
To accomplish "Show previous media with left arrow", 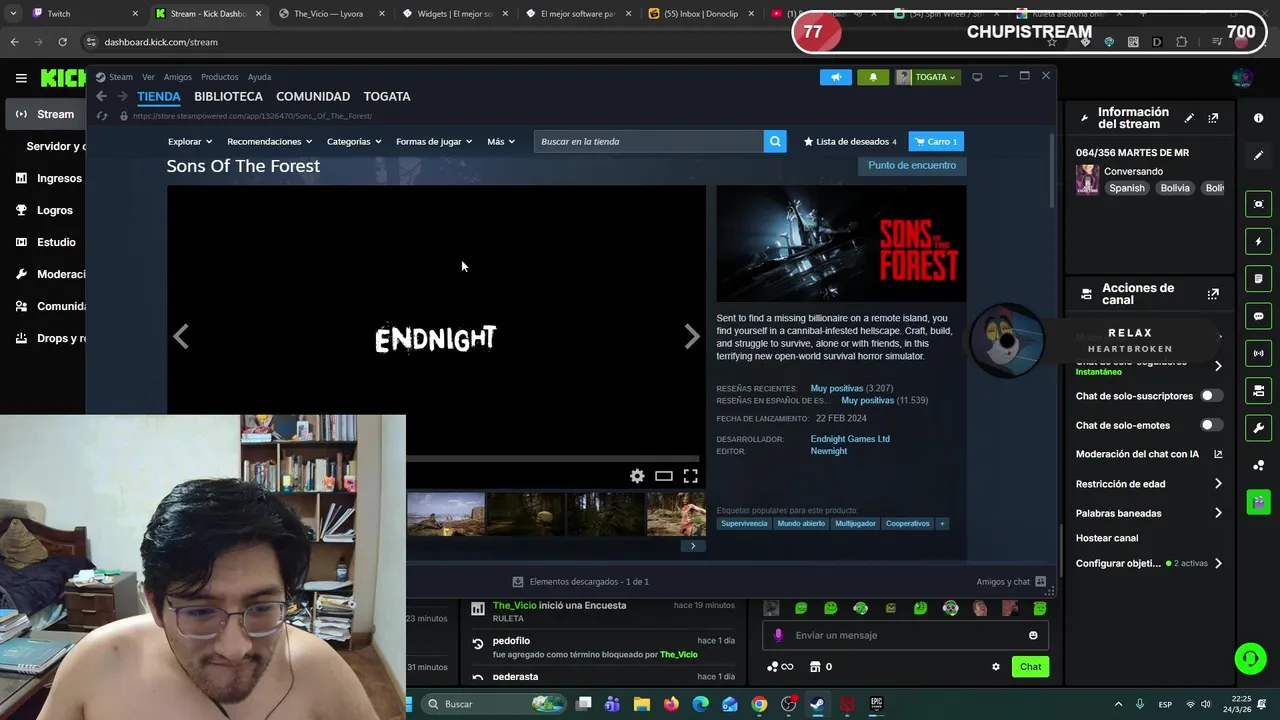I will (x=181, y=337).
